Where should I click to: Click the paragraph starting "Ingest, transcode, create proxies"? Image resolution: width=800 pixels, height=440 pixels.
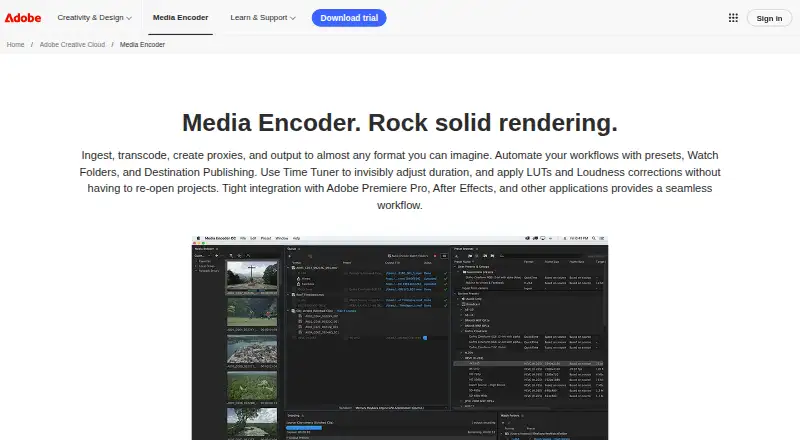(400, 180)
